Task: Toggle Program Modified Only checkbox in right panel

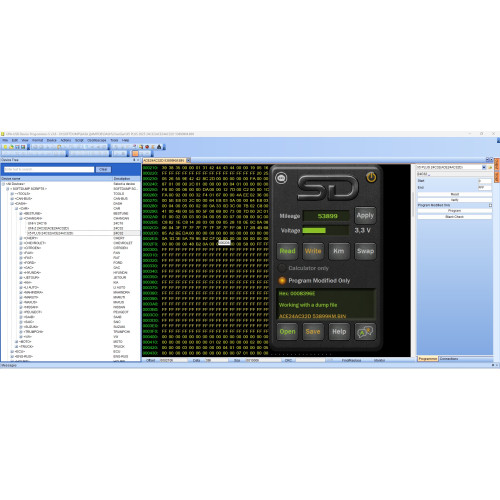Action: (490, 205)
